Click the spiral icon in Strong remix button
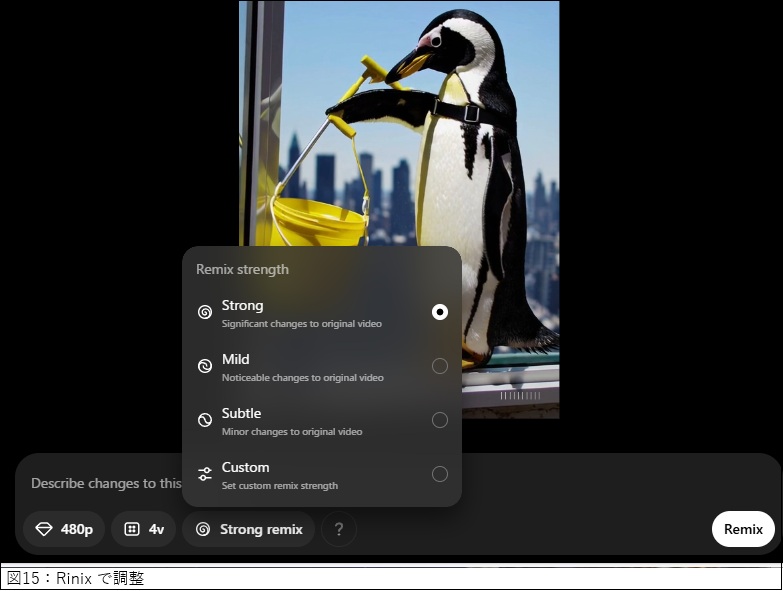Screen dimensions: 783x591 coord(203,529)
